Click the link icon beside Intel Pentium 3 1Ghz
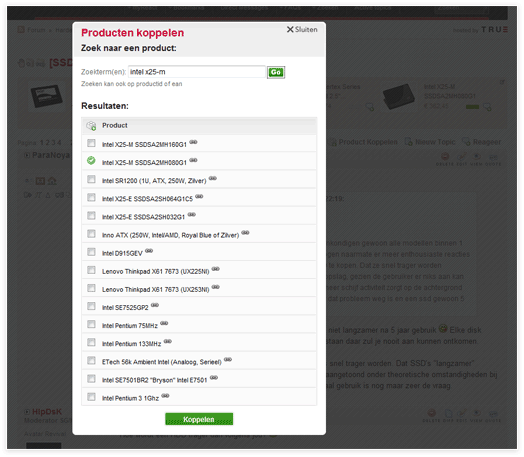 click(165, 396)
